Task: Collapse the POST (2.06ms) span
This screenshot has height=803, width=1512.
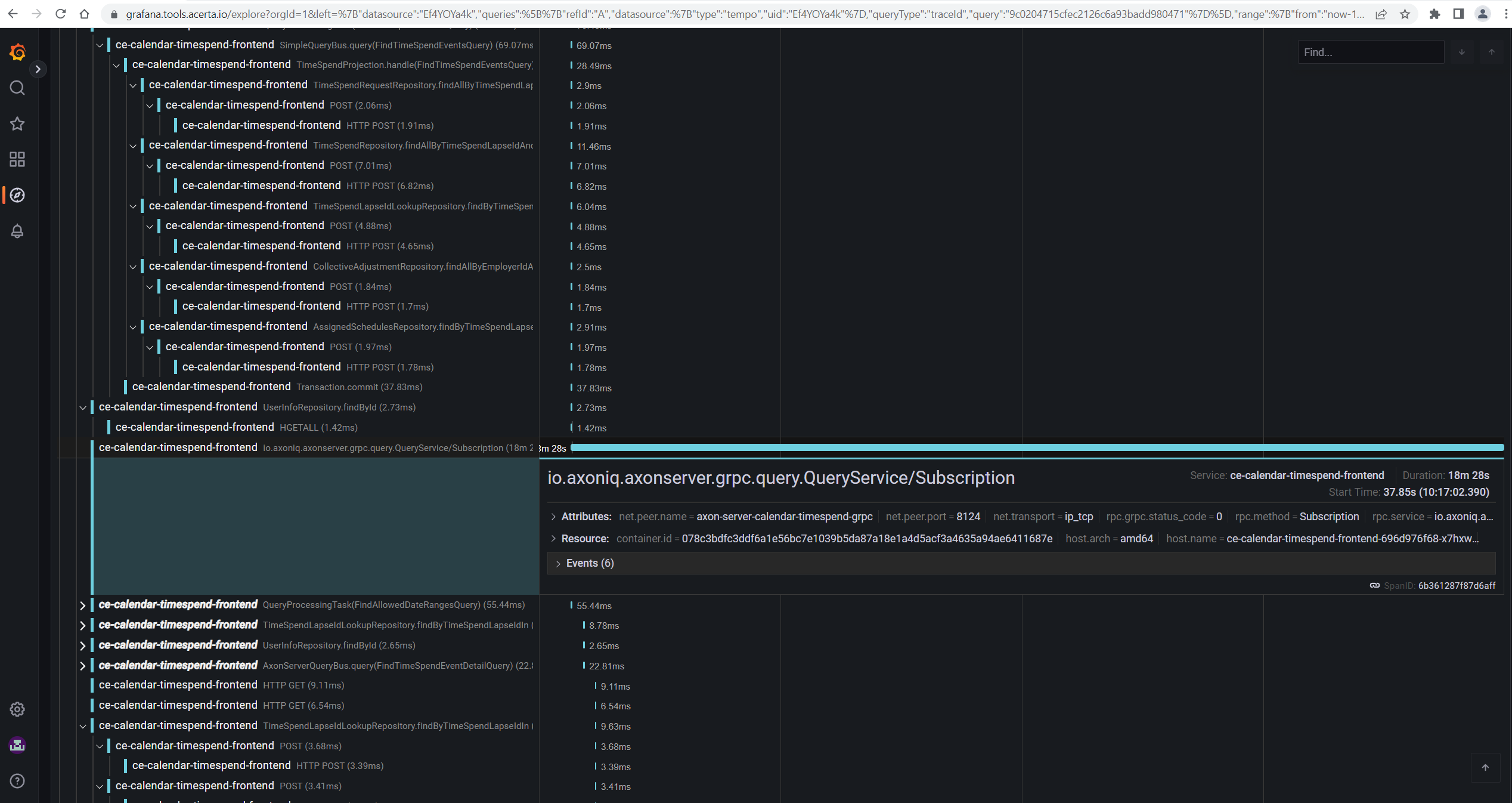Action: (x=150, y=106)
